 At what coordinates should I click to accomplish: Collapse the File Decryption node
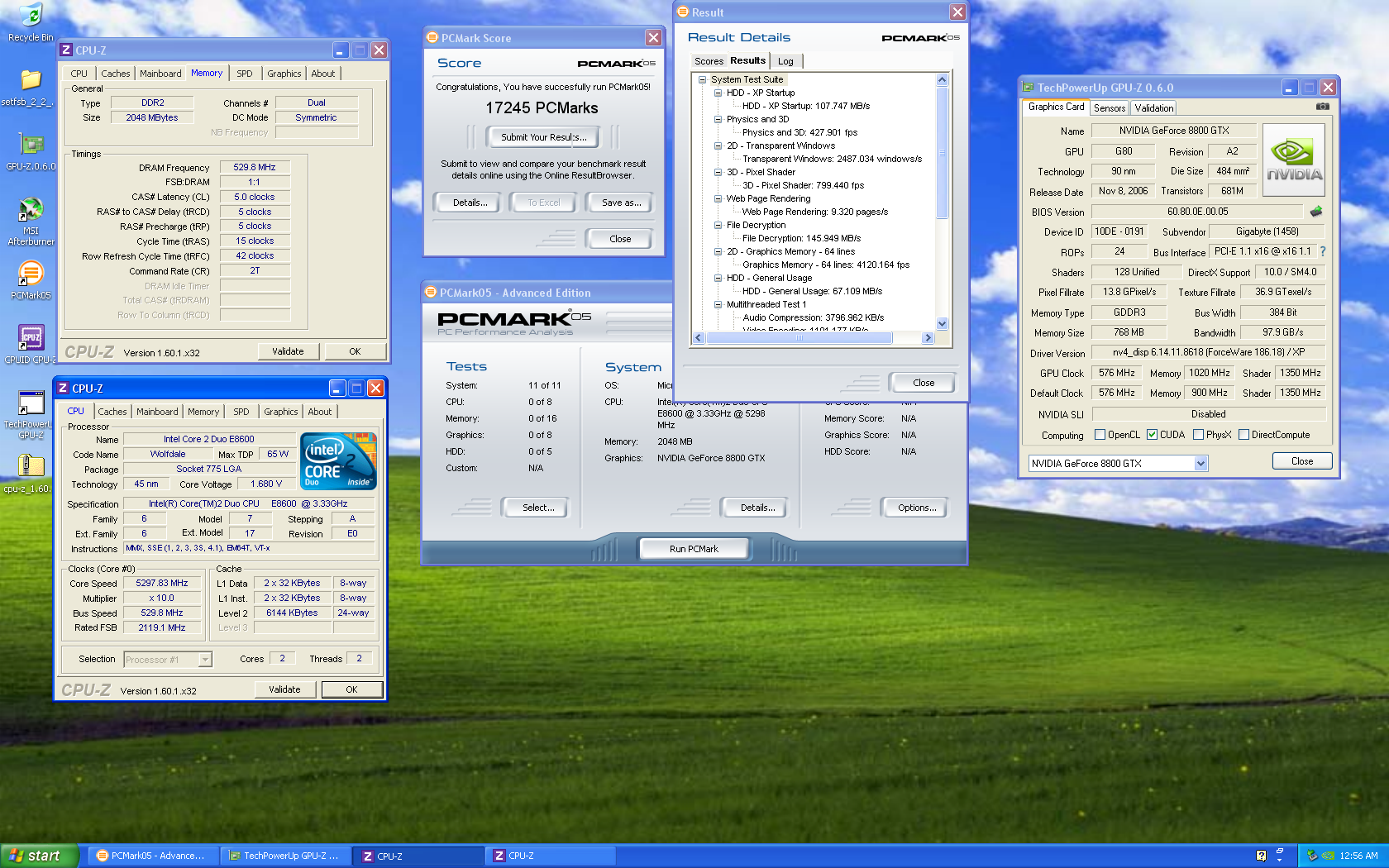point(718,226)
